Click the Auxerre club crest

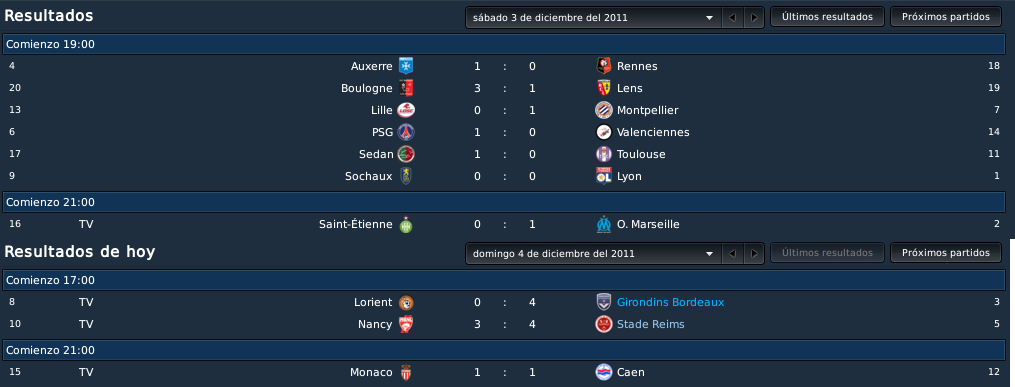(x=406, y=66)
